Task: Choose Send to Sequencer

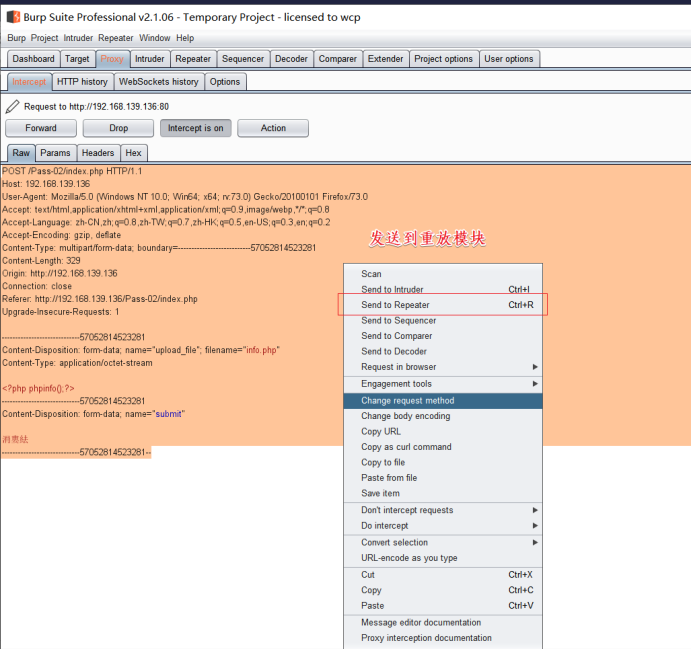Action: (x=443, y=321)
